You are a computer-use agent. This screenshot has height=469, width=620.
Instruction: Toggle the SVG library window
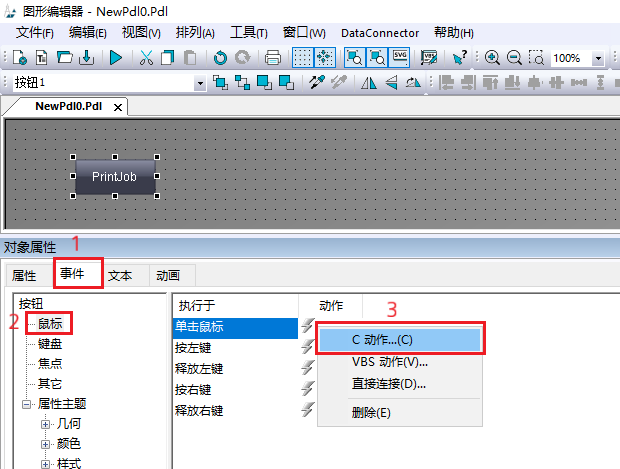pos(399,58)
